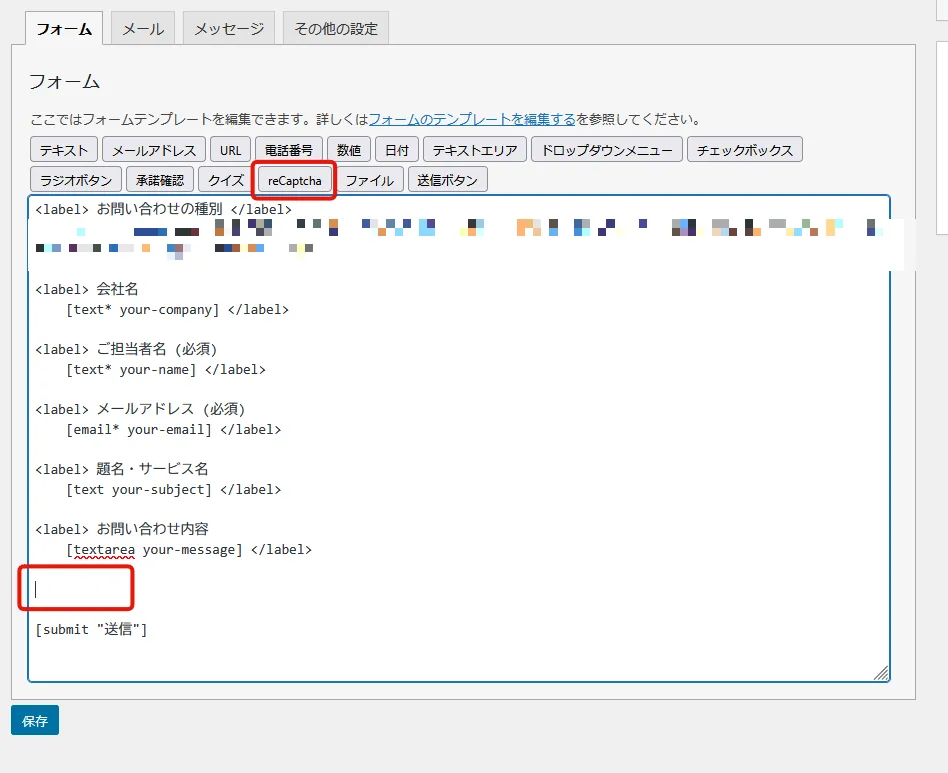948x773 pixels.
Task: Select the その他の設定 tab
Action: click(335, 29)
